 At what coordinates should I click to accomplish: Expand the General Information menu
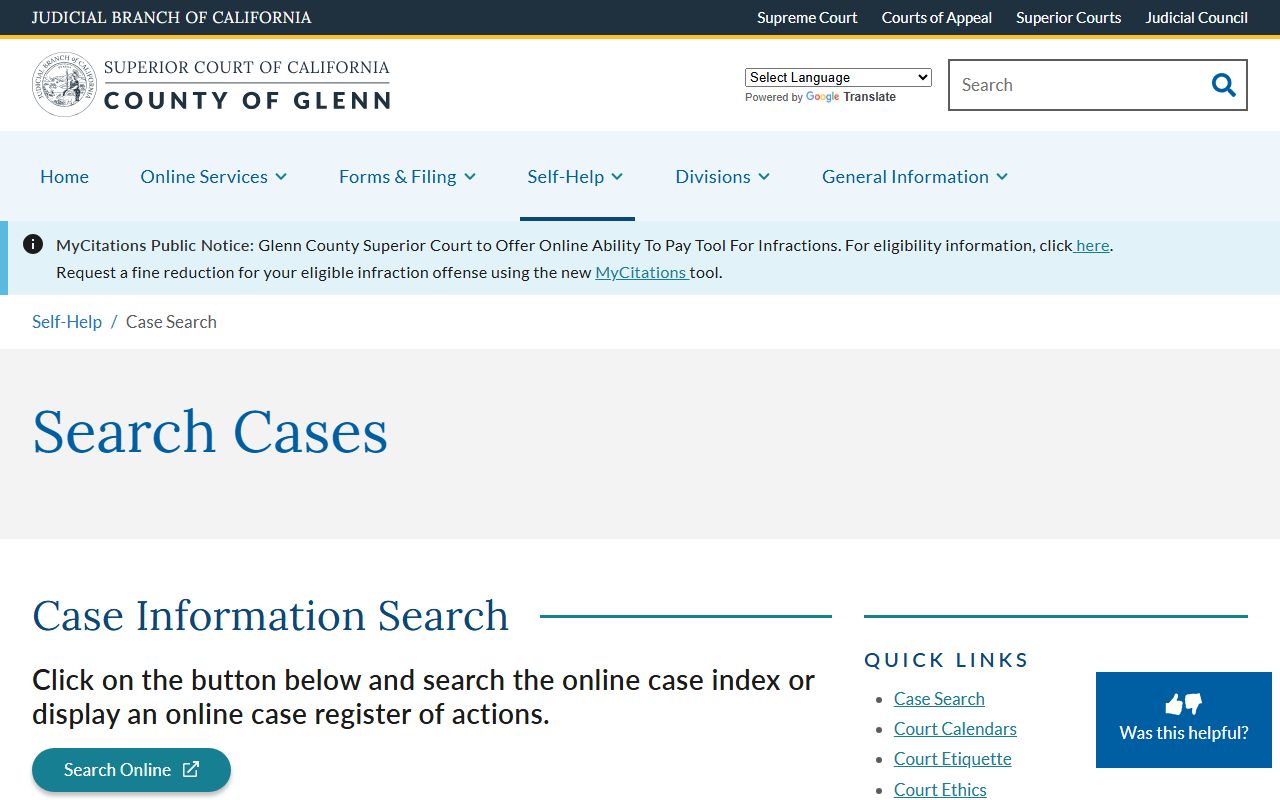click(x=914, y=176)
